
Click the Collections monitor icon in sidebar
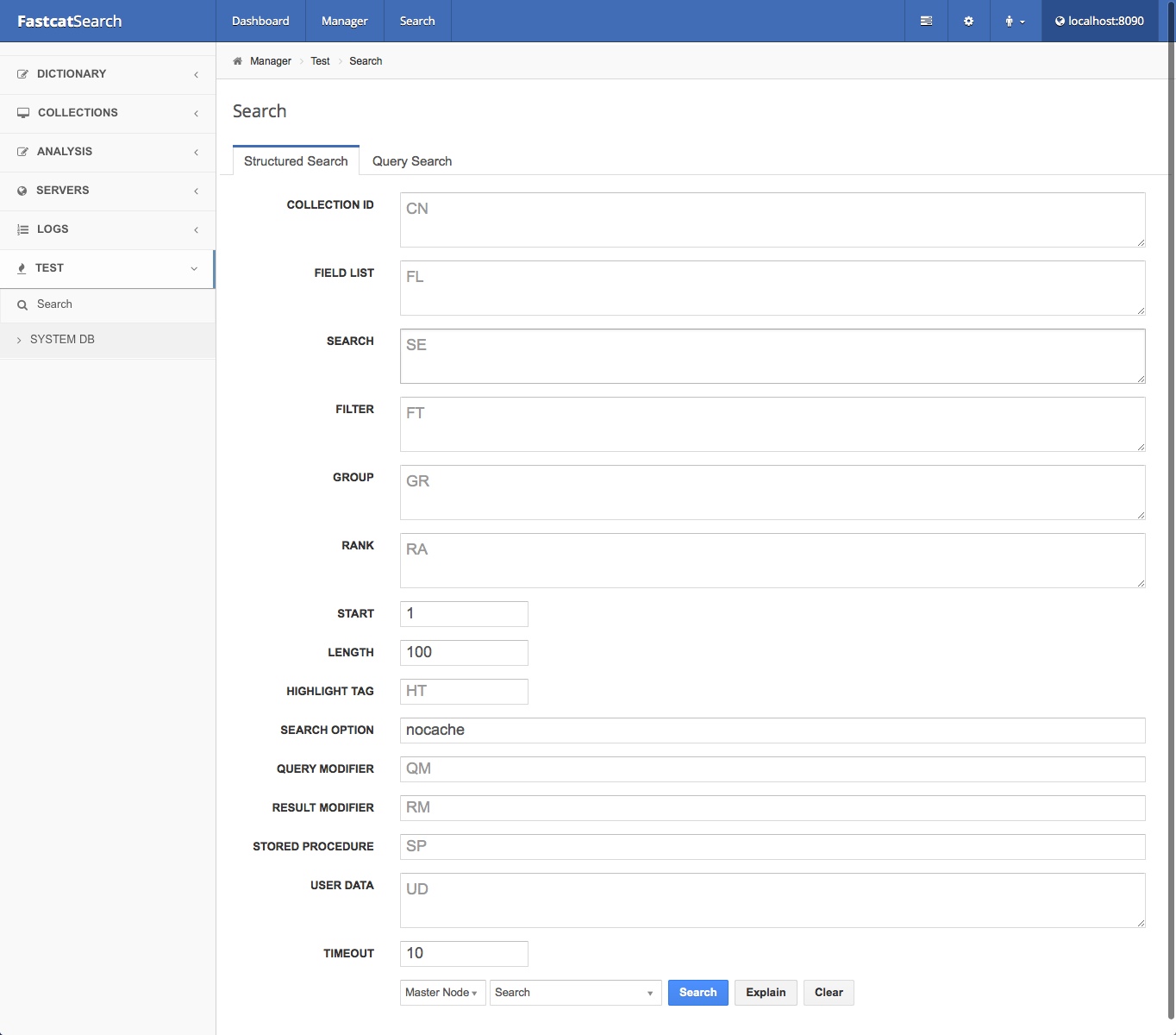(23, 113)
